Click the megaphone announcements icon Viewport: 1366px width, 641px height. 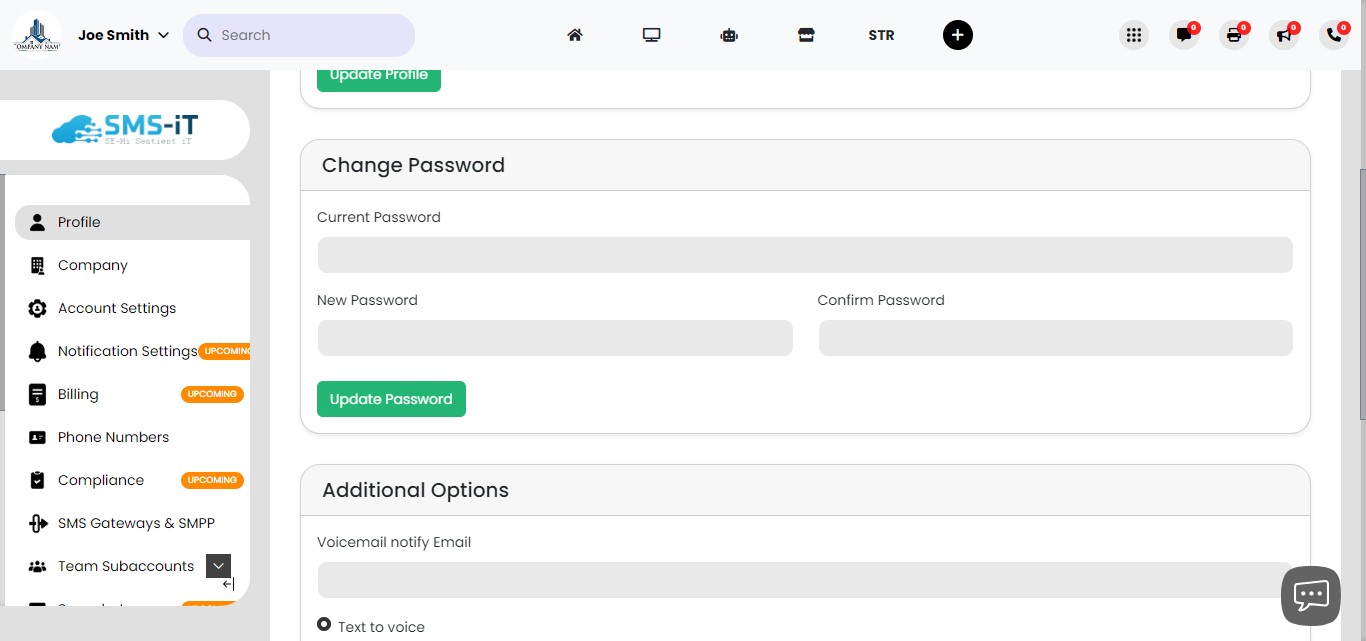click(x=1284, y=35)
